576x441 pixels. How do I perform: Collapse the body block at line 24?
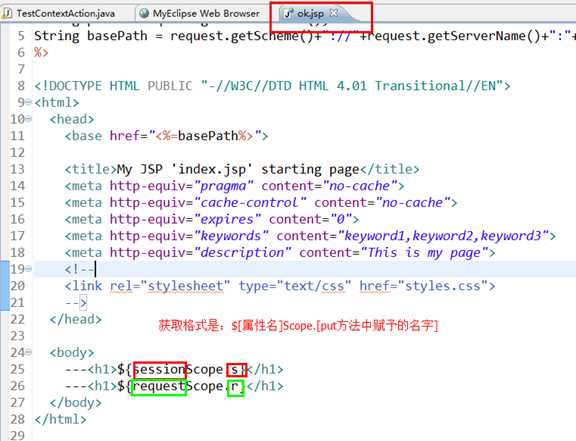point(29,352)
